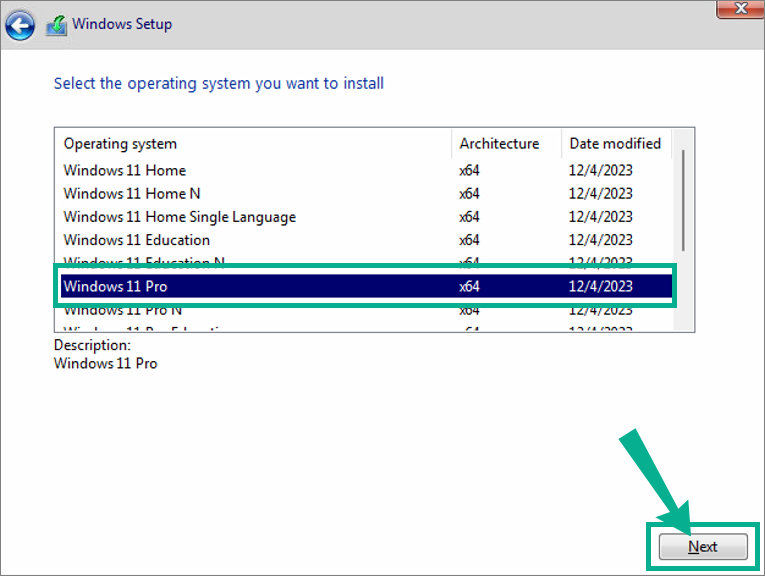Select Windows 11 Pro N edition
Image resolution: width=765 pixels, height=576 pixels.
[366, 310]
